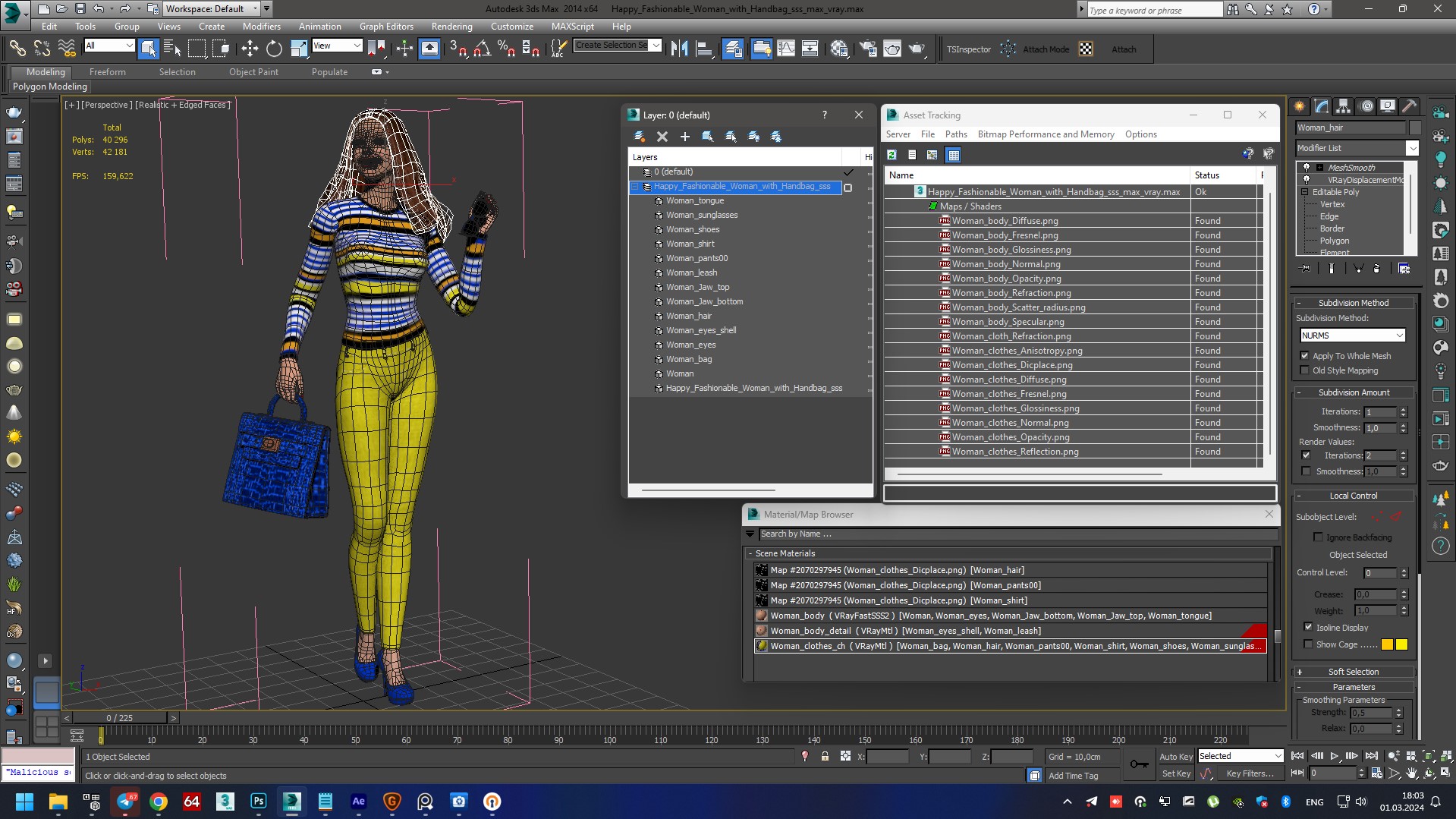Toggle Ignore Backfacing checkbox

click(1319, 537)
